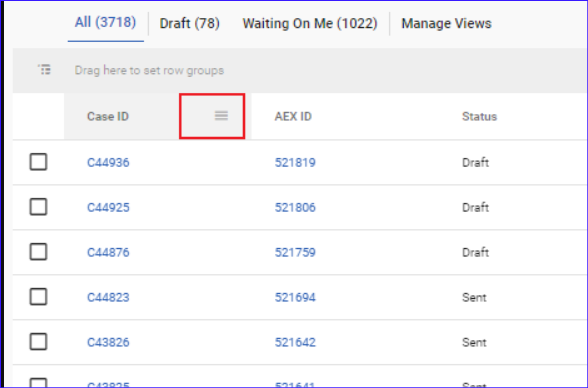Click the Sent status of case C43826
Image resolution: width=588 pixels, height=388 pixels.
click(x=474, y=343)
